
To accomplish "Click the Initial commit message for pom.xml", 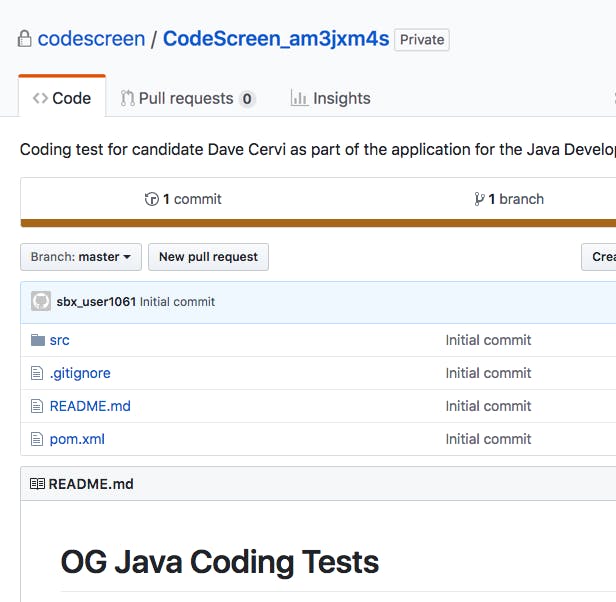I will [488, 439].
